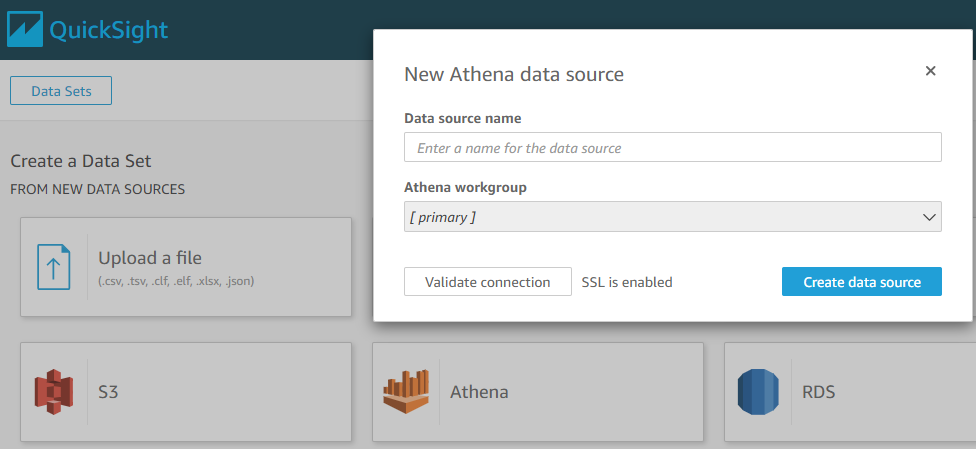The image size is (976, 449).
Task: Click the Create a Data Set heading
Action: point(81,161)
